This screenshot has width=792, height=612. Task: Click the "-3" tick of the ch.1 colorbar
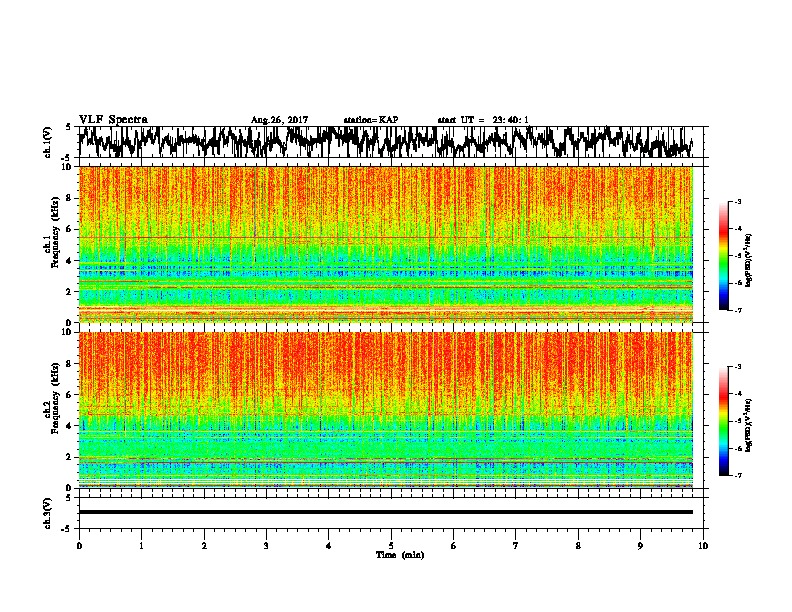737,202
